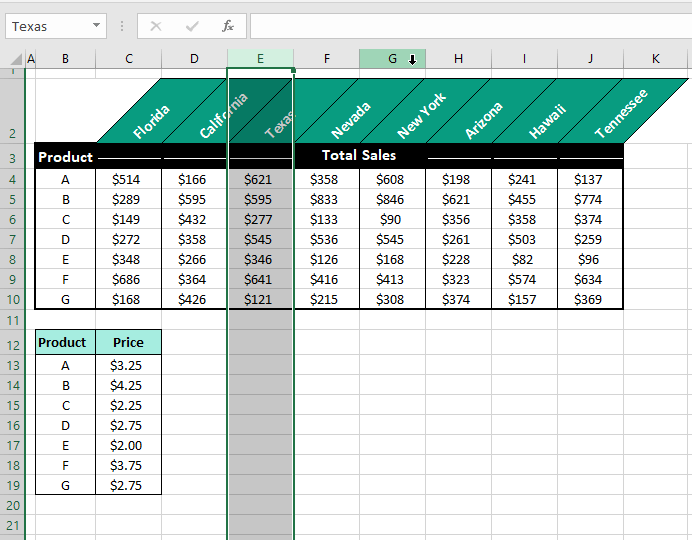Screen dimensions: 692x540
Task: Open the Name Box dropdown arrow
Action: tap(96, 26)
